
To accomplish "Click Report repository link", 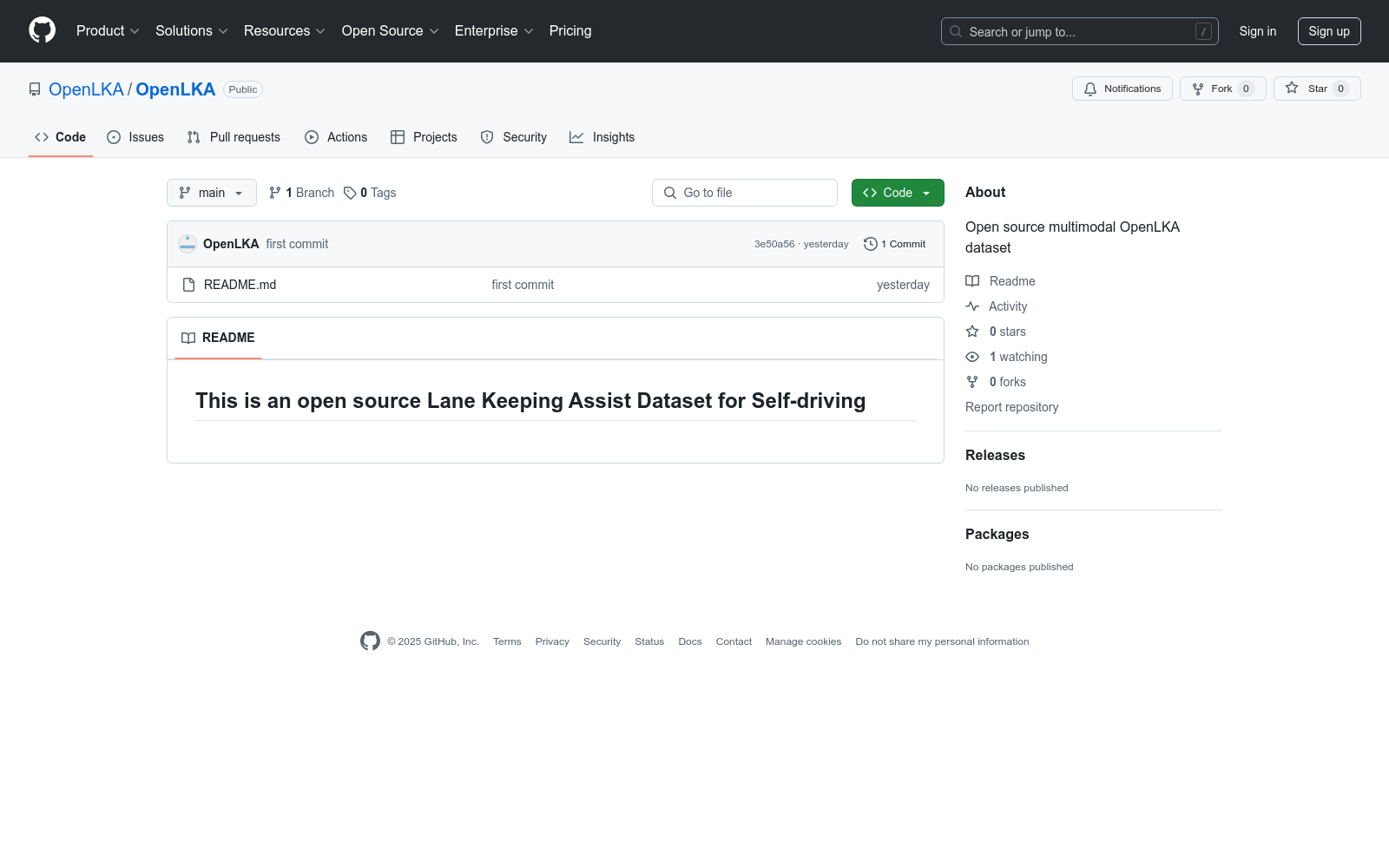I will coord(1011,407).
